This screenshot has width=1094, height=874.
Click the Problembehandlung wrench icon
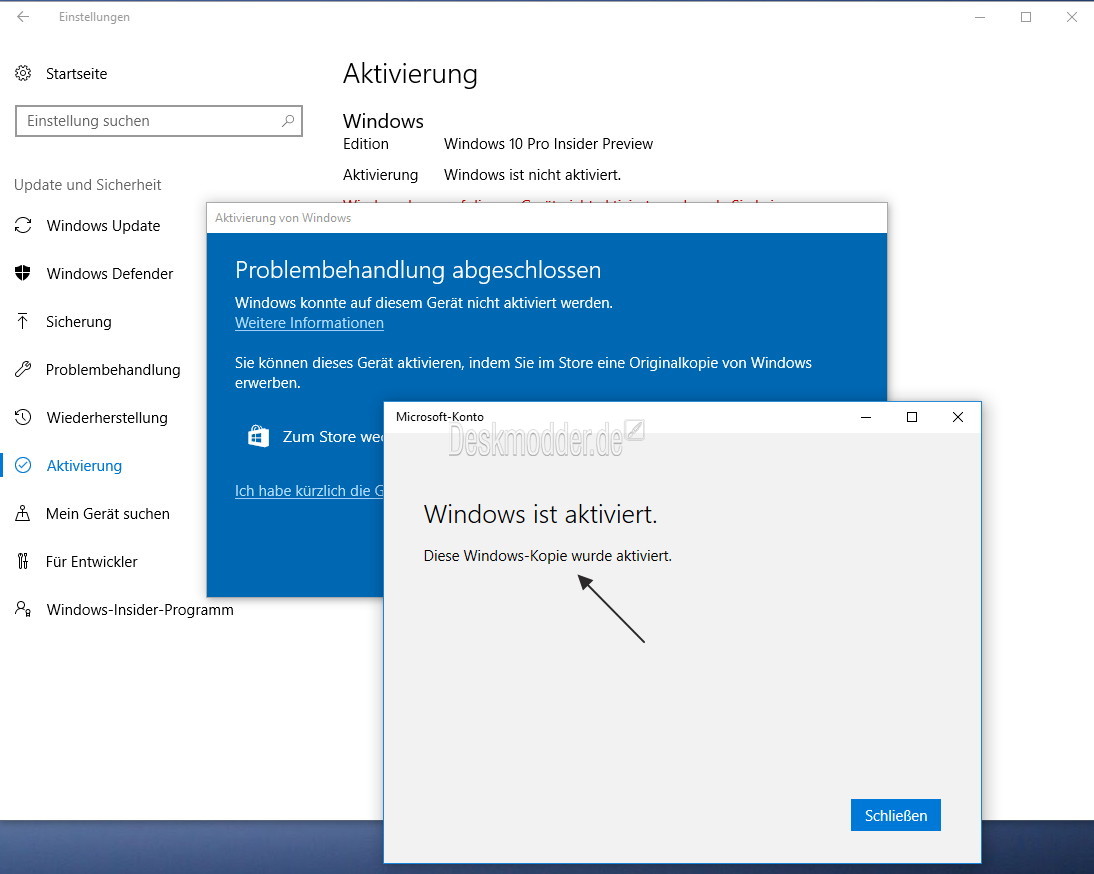23,369
